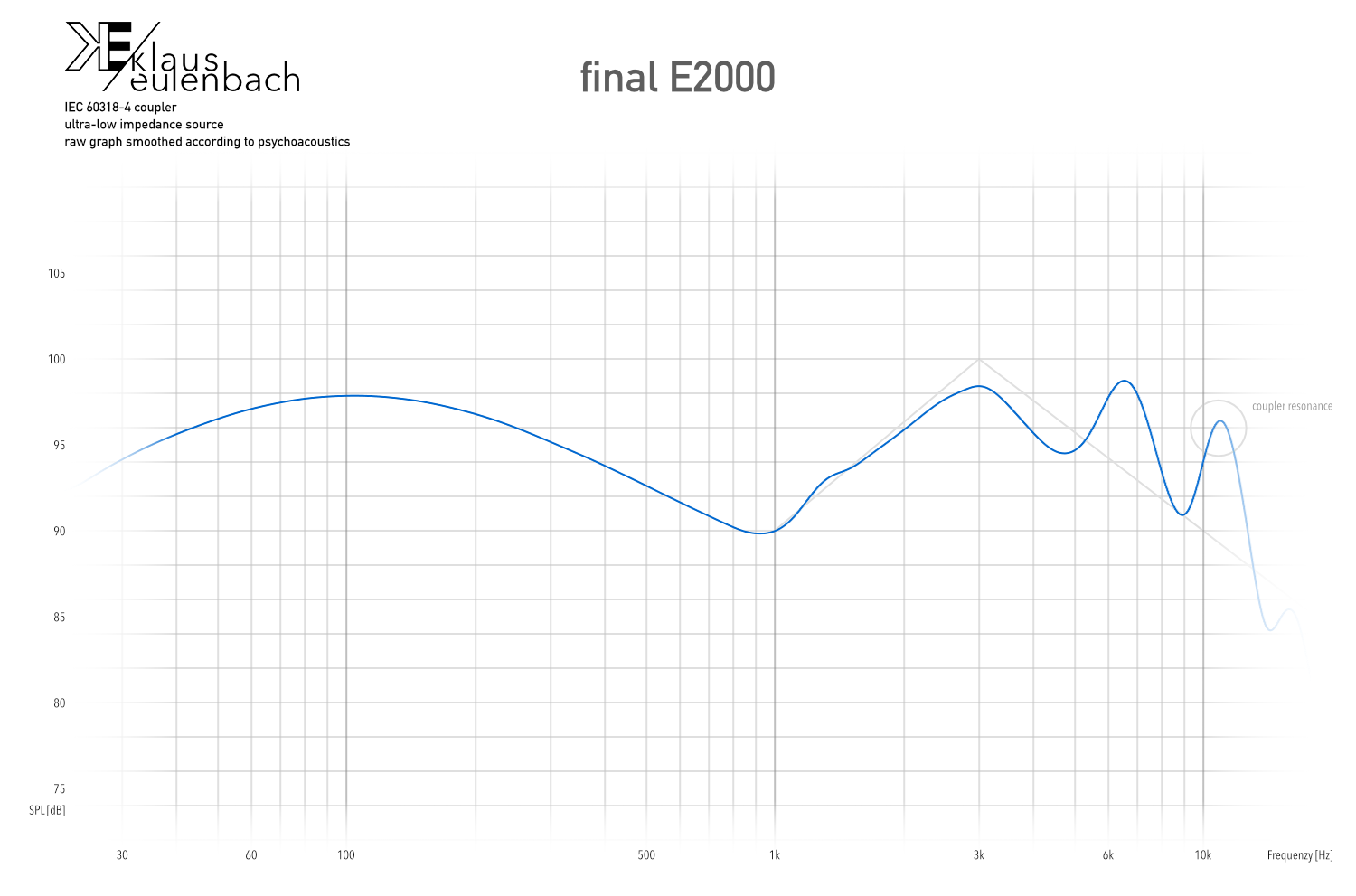Click the 500 Hz frequency axis label
This screenshot has height=896, width=1356.
[646, 855]
